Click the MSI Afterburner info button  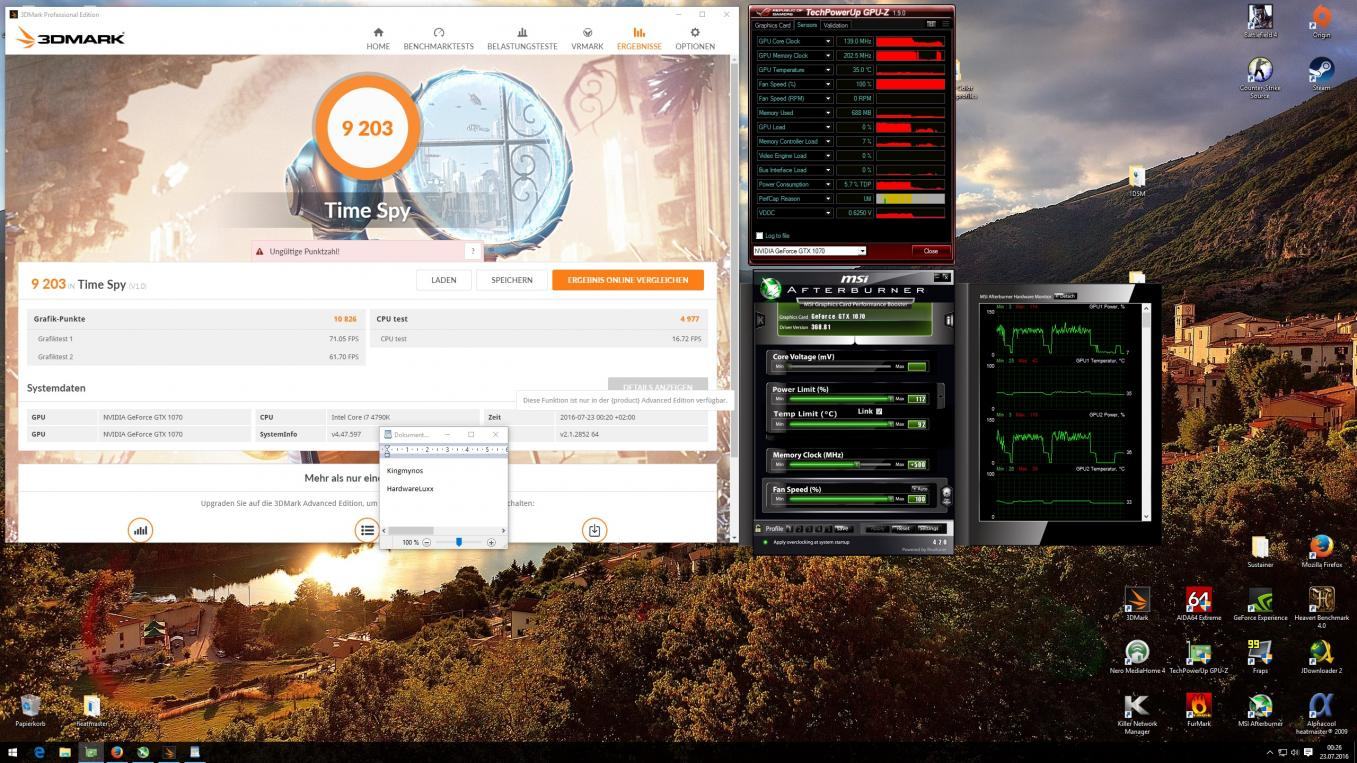click(949, 320)
